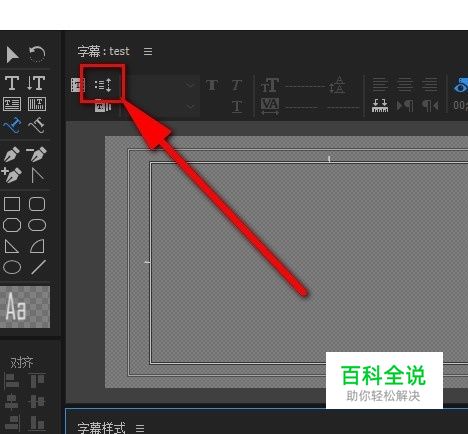
Task: Select the Path Type tool
Action: (12, 125)
